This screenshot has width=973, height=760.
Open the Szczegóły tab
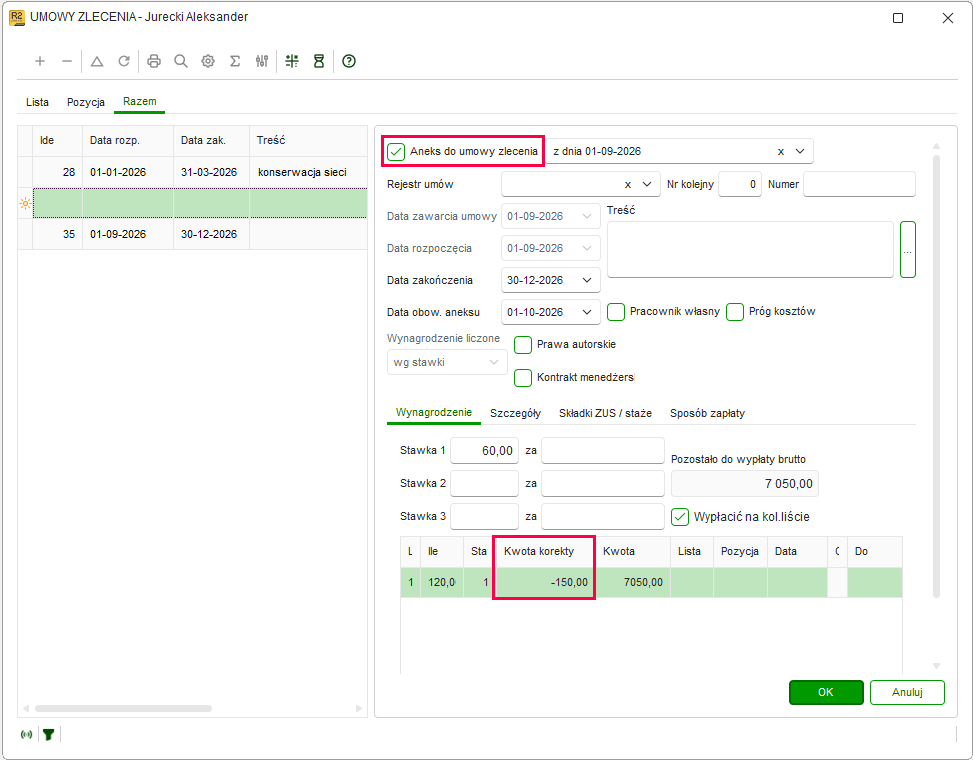[515, 413]
